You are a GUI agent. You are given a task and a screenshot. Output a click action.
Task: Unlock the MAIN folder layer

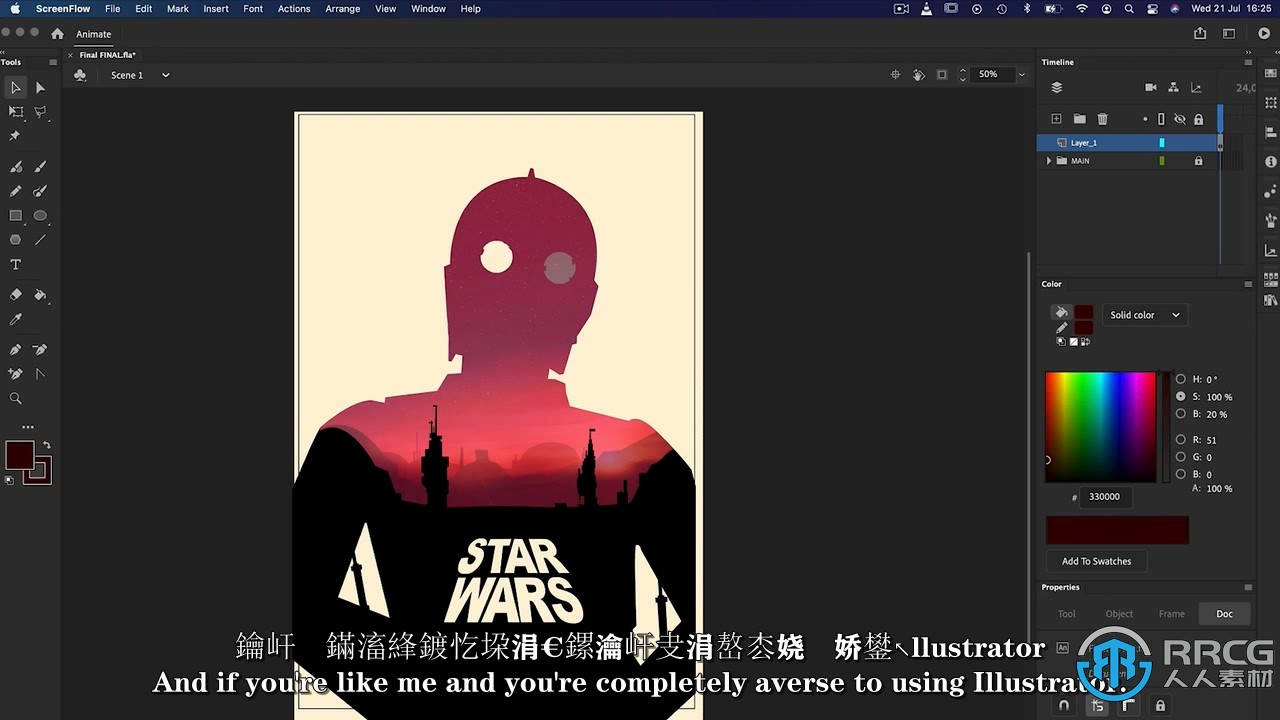coord(1198,161)
